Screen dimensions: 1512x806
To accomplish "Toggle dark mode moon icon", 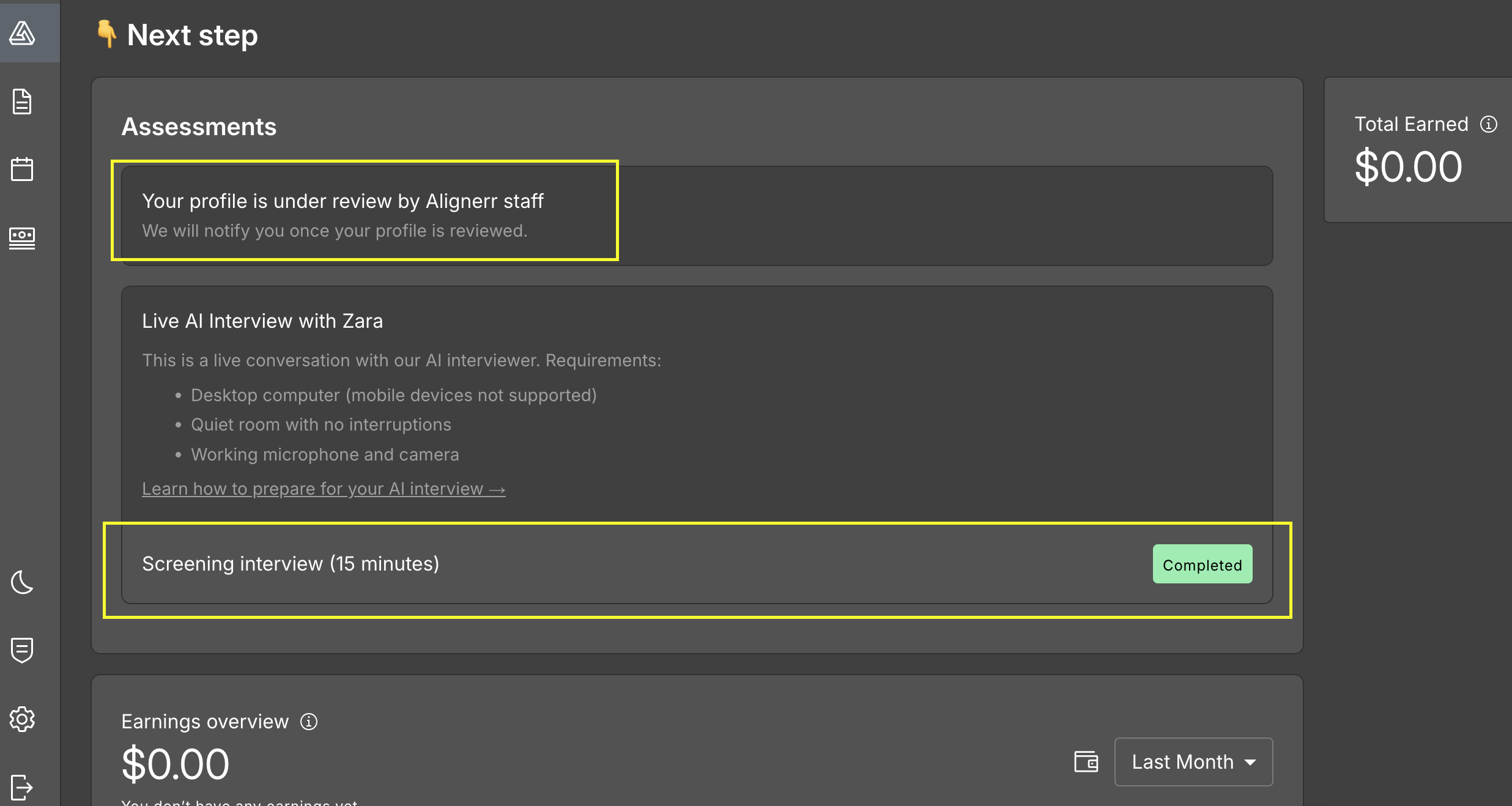I will (x=22, y=582).
